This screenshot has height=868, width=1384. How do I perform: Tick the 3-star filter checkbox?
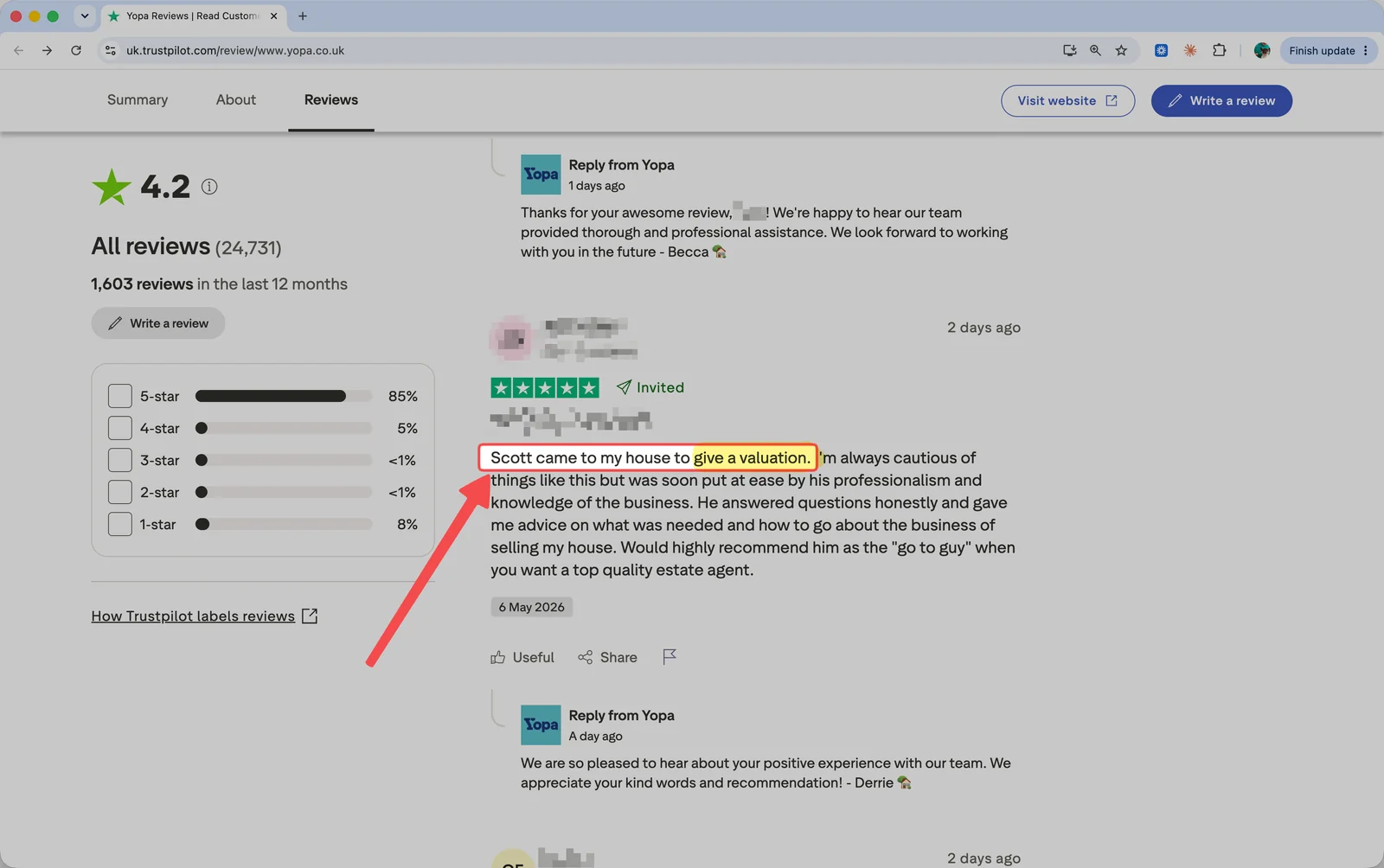pos(119,460)
